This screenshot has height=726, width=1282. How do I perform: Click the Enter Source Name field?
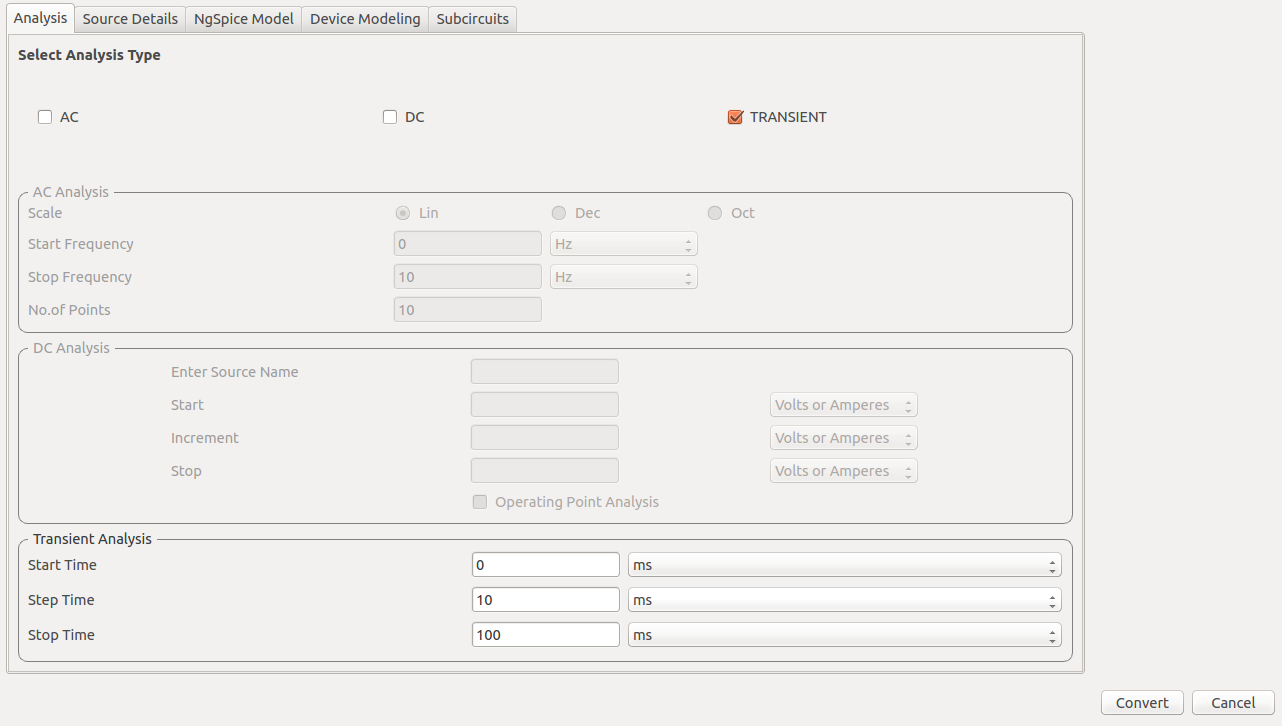pos(545,372)
